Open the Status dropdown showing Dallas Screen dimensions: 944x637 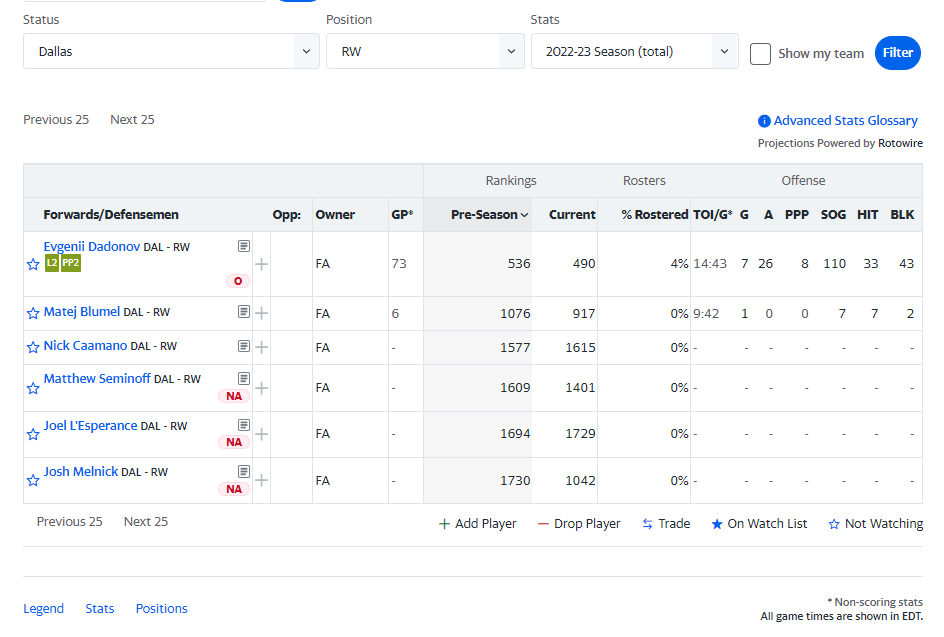(172, 51)
